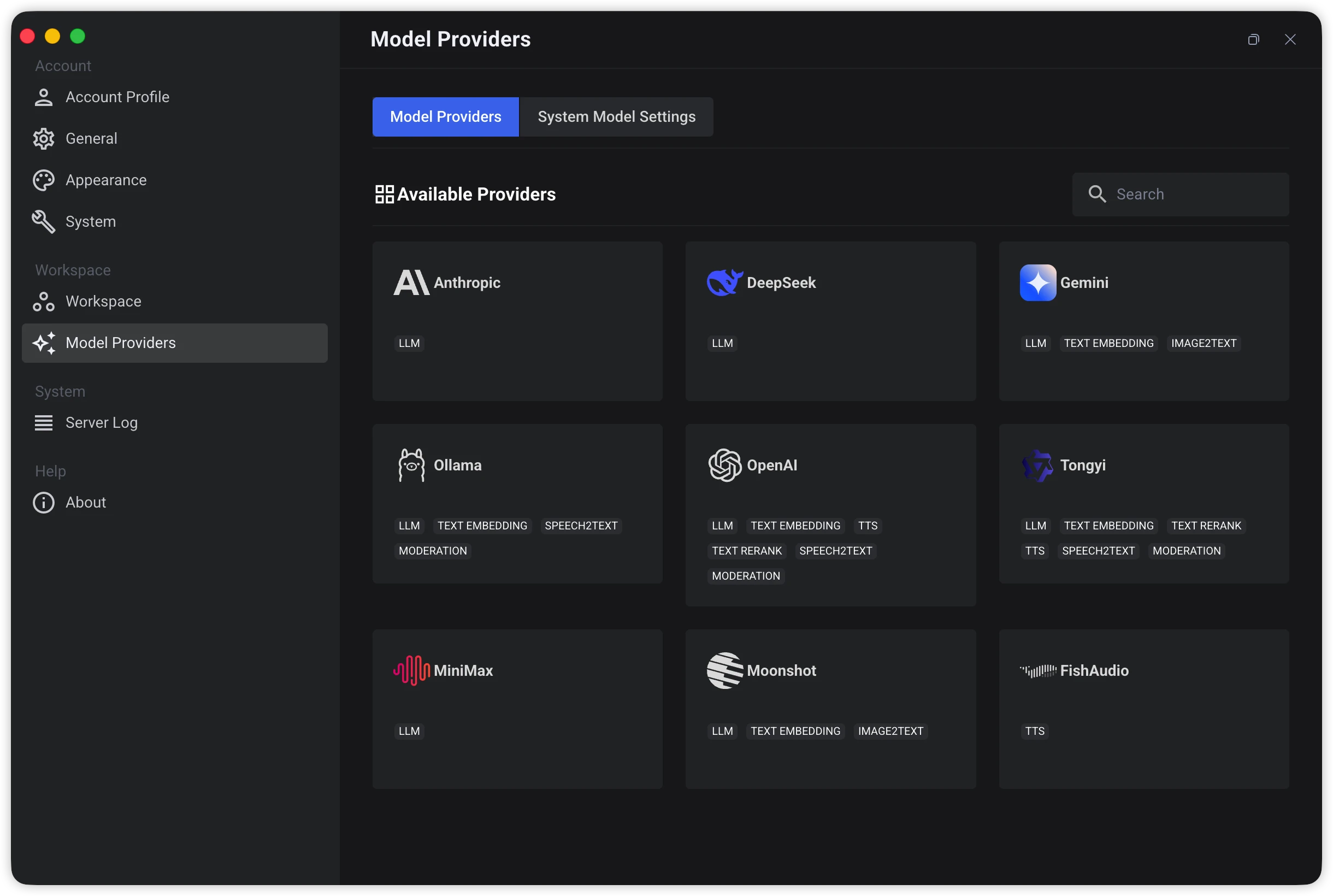Click the Ollama llama logo
The height and width of the screenshot is (896, 1333).
coord(411,465)
